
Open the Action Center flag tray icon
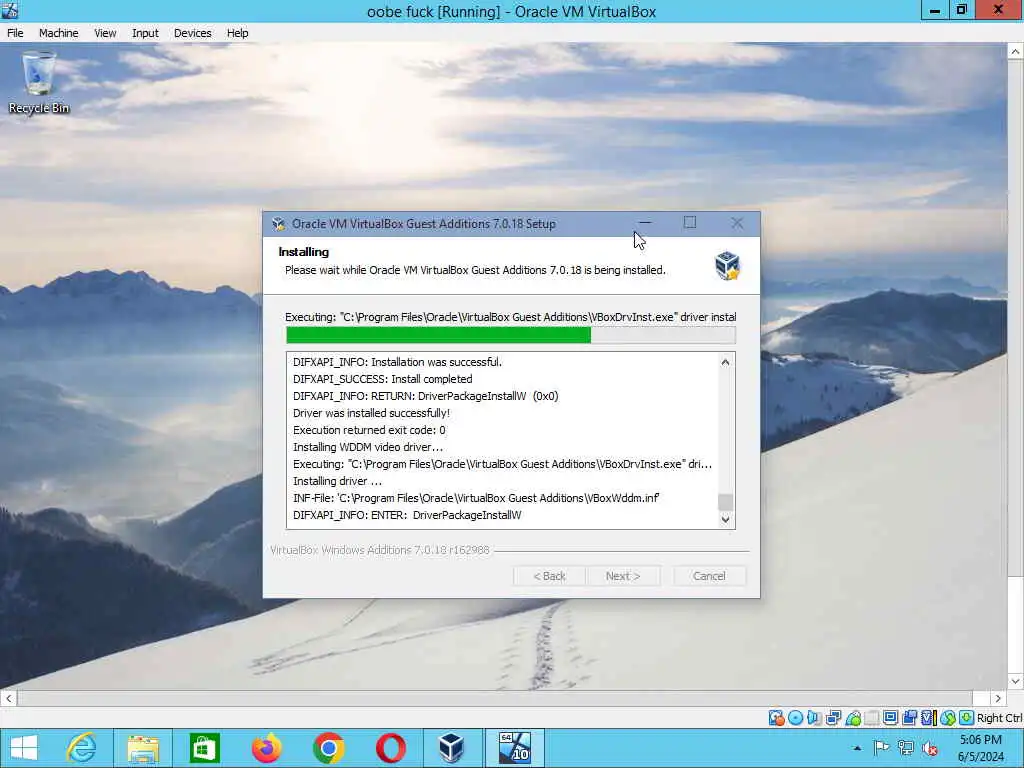point(881,748)
